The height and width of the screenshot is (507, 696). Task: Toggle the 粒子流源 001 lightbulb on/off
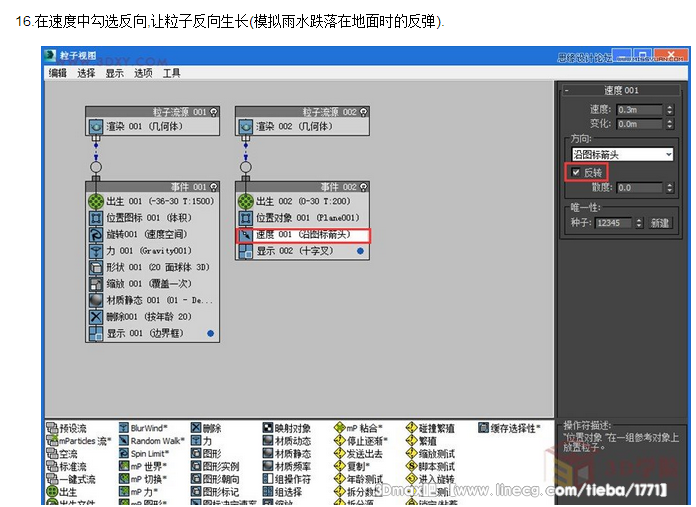pos(214,112)
